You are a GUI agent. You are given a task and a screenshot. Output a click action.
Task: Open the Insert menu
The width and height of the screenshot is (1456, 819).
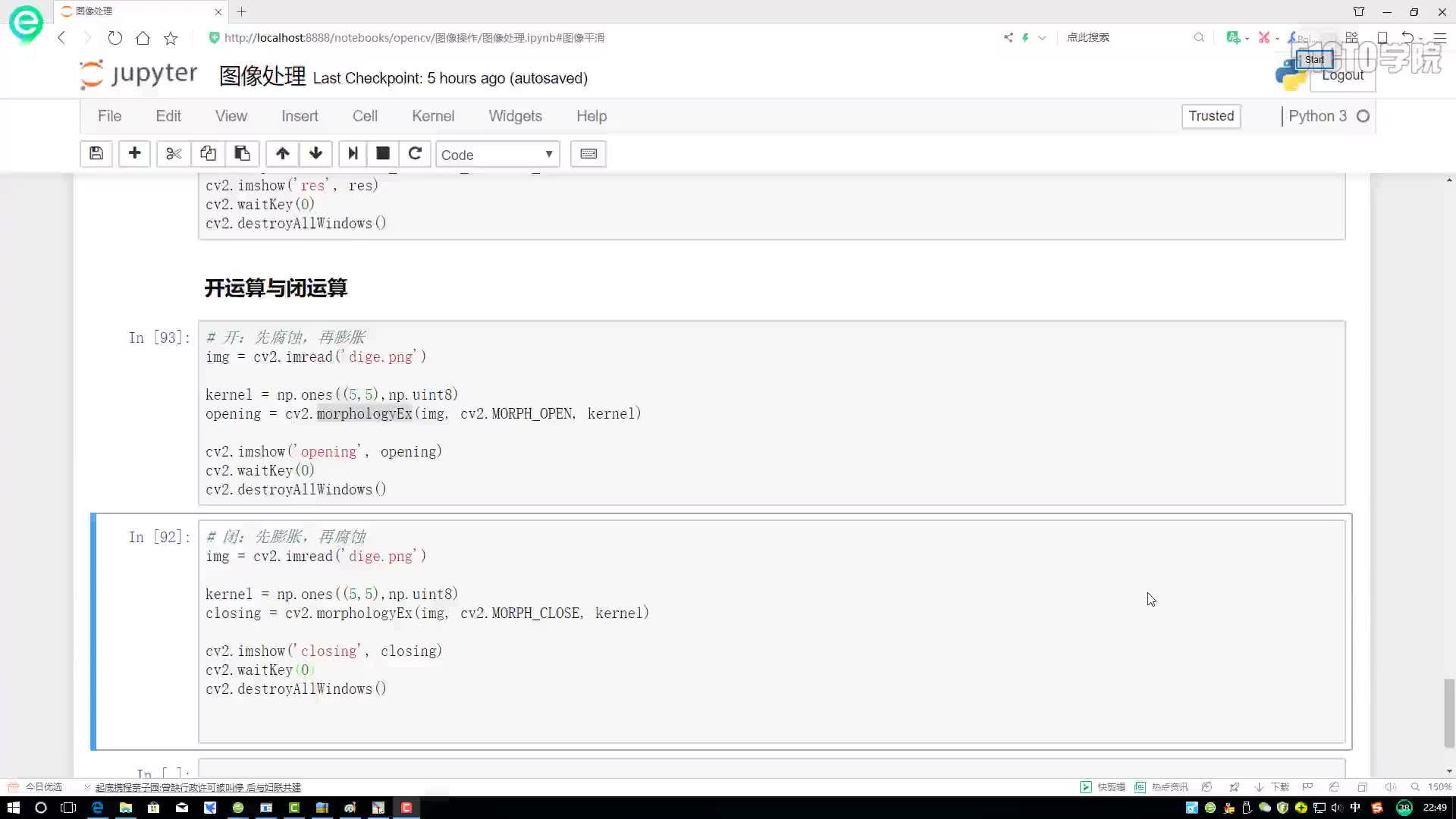click(300, 116)
